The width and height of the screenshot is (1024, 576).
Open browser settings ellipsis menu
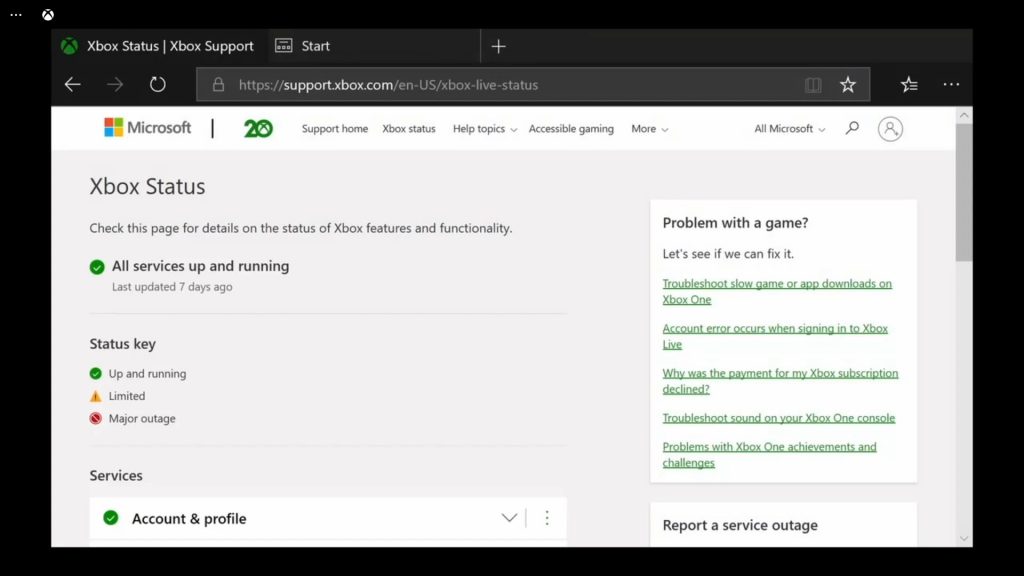tap(952, 84)
